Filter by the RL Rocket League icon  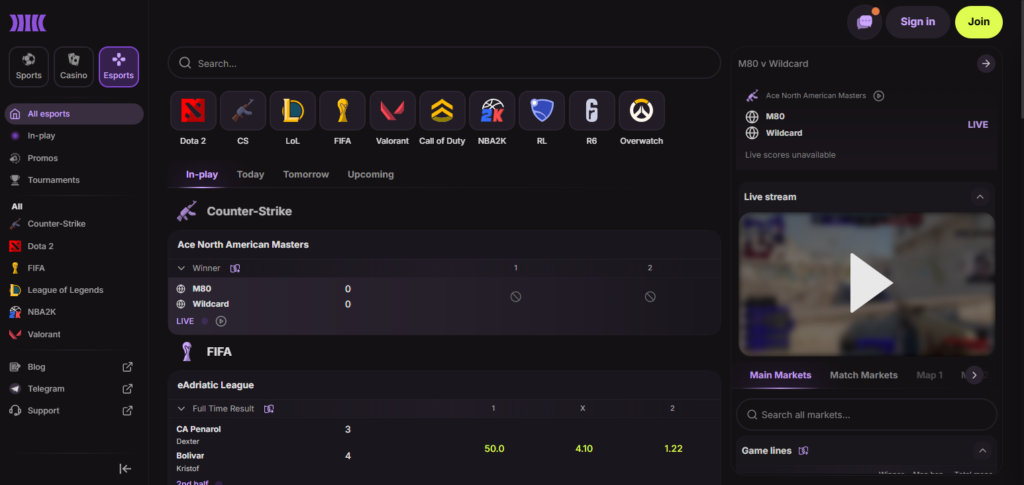(x=542, y=111)
